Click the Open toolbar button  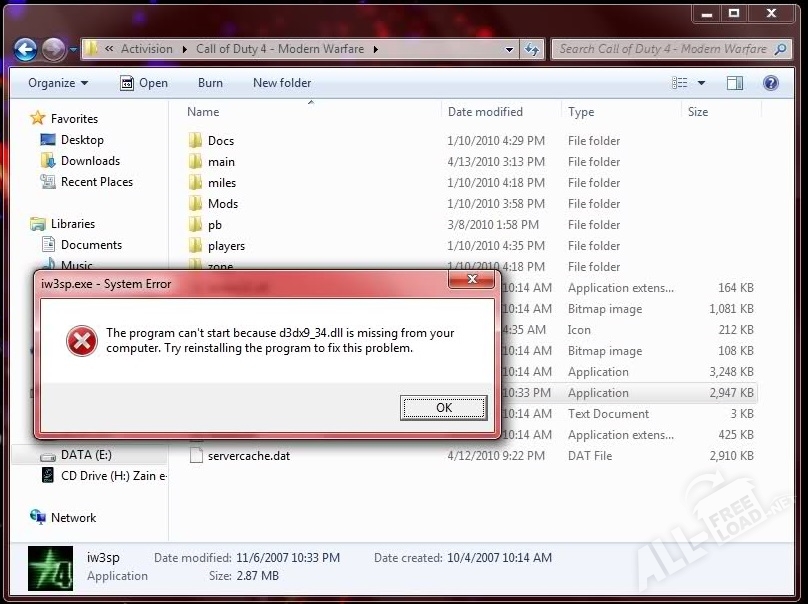tap(144, 83)
